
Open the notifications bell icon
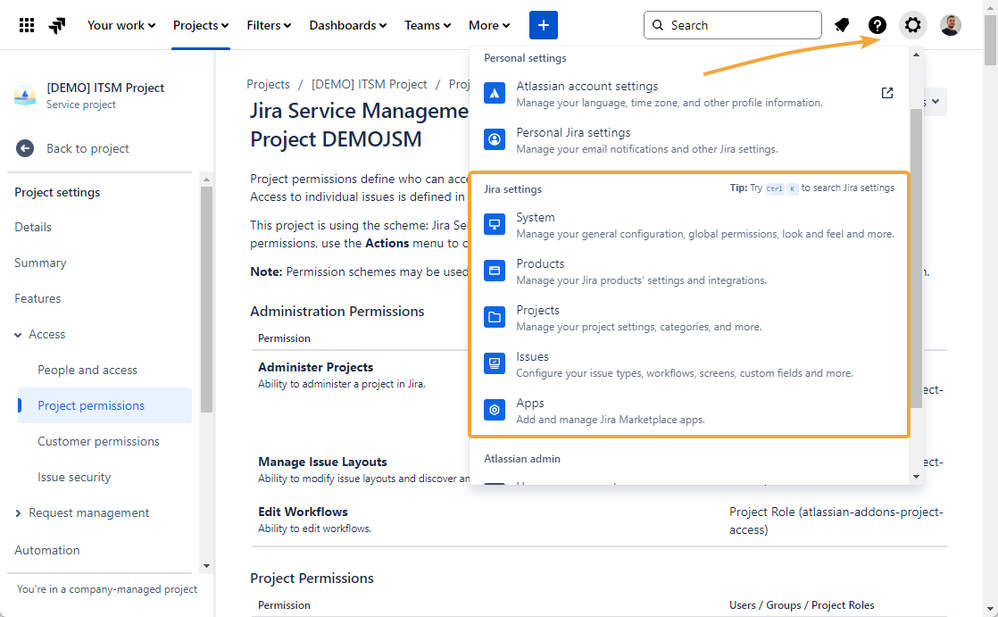point(842,25)
